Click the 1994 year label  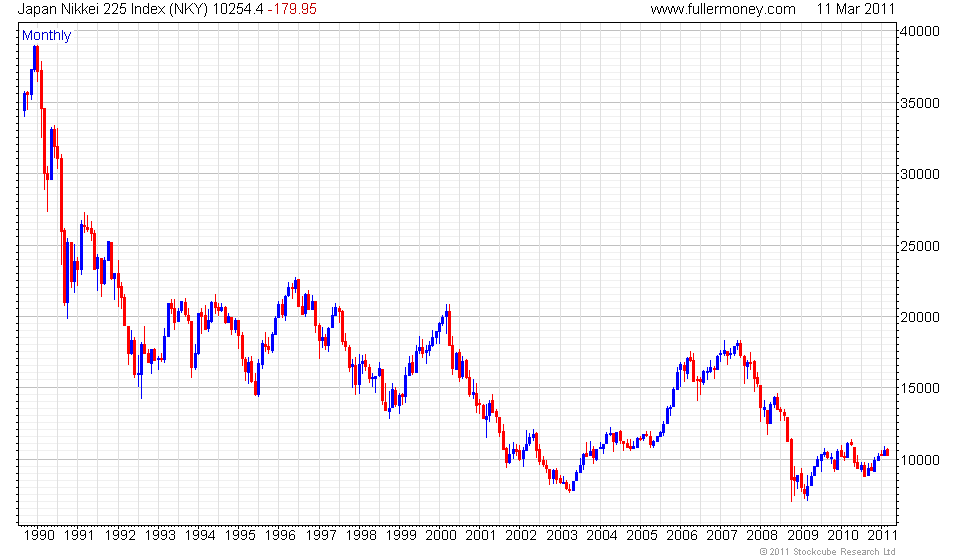(200, 535)
